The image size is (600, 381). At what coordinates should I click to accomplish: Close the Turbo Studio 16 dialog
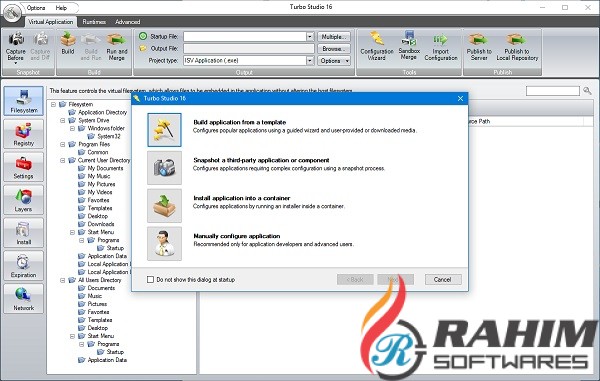460,98
